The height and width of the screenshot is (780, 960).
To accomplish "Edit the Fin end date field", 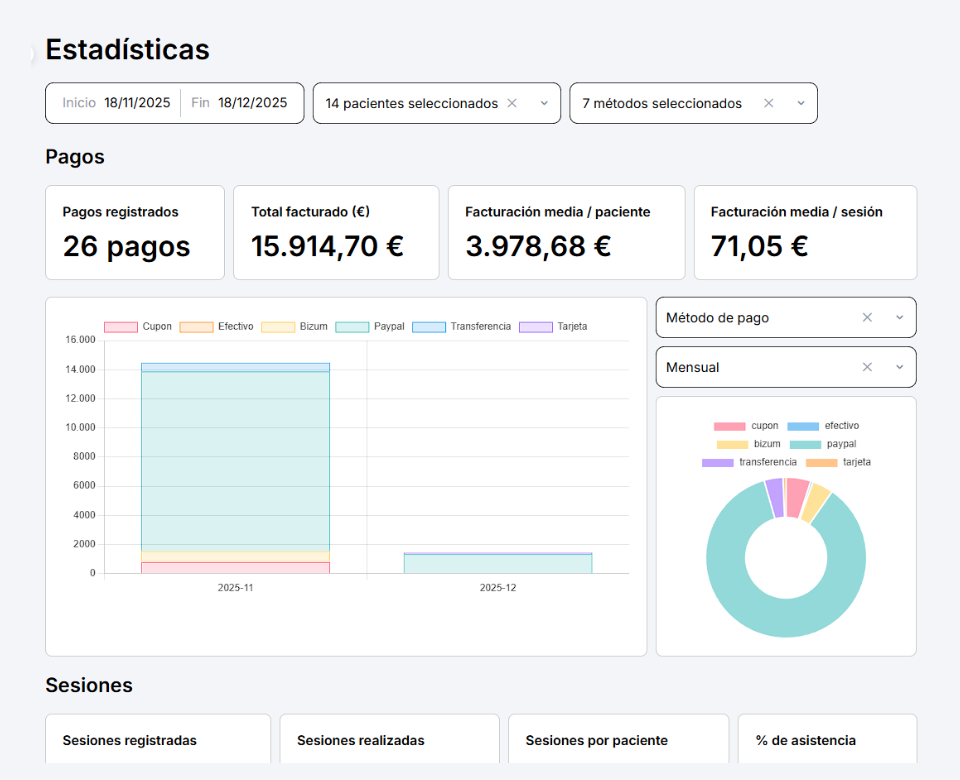I will point(252,103).
